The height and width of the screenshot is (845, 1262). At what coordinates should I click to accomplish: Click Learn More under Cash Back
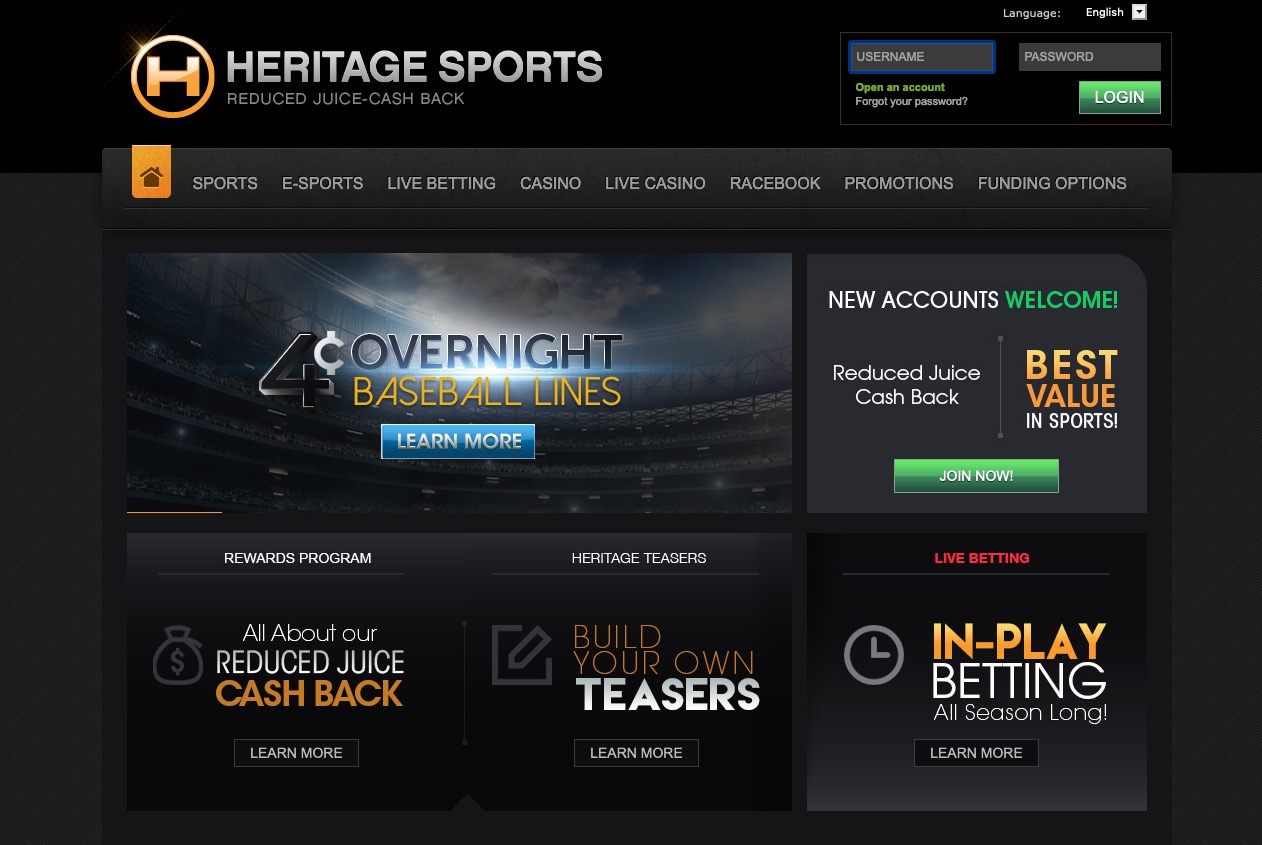296,753
